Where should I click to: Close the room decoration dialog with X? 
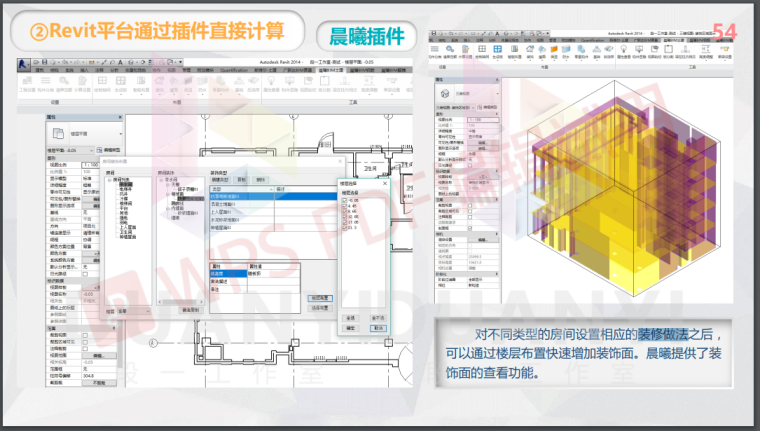click(338, 160)
